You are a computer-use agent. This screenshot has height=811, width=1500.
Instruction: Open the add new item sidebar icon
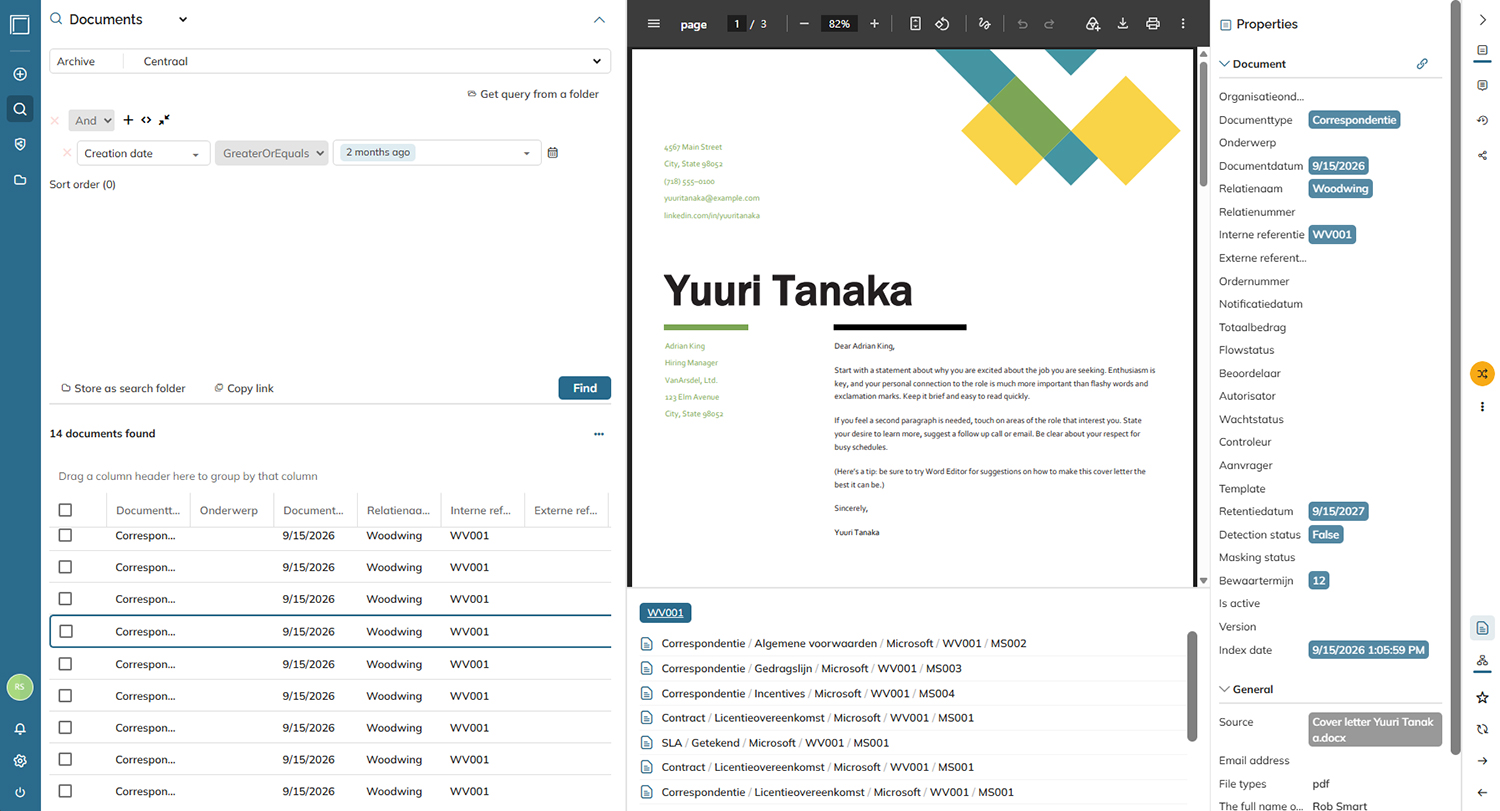[x=20, y=74]
